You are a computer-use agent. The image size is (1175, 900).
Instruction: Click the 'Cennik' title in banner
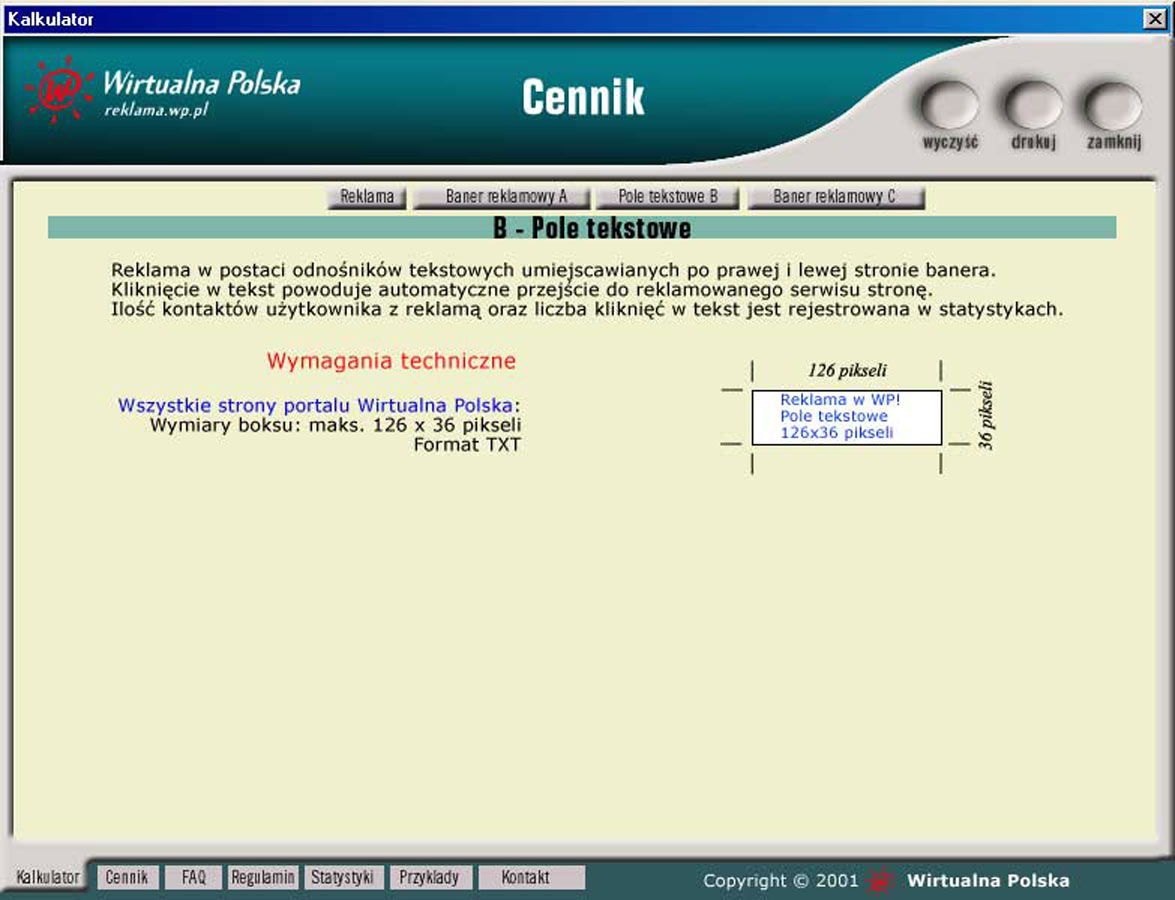coord(583,97)
